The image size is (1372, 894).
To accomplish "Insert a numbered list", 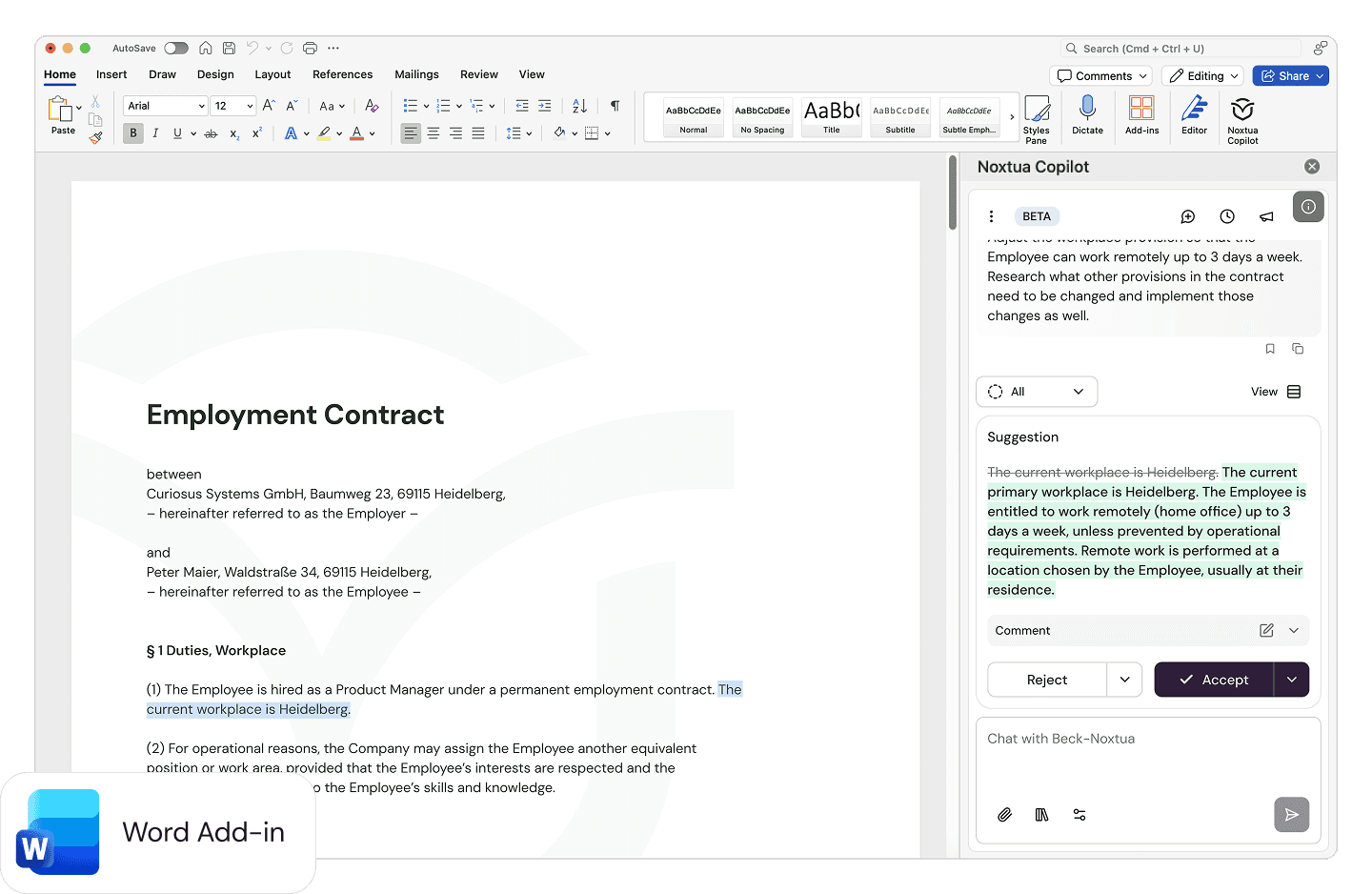I will point(443,106).
